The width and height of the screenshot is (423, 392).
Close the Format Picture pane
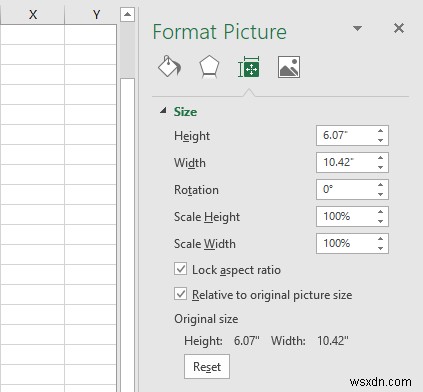click(x=399, y=28)
